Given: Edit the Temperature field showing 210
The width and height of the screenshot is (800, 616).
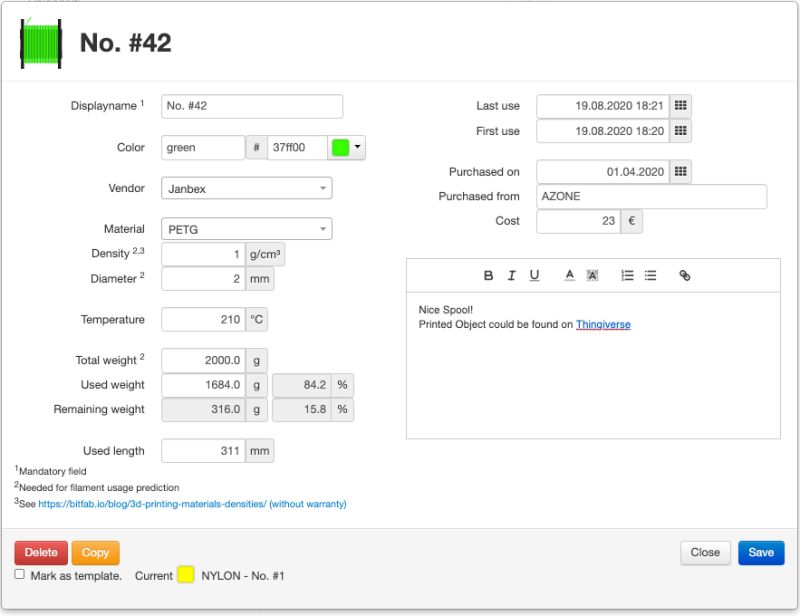Looking at the screenshot, I should click(x=203, y=319).
